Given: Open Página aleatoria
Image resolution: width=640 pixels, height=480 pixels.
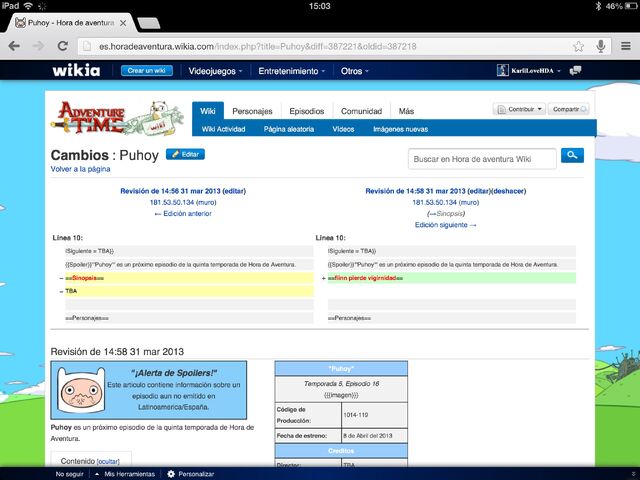Looking at the screenshot, I should (289, 129).
